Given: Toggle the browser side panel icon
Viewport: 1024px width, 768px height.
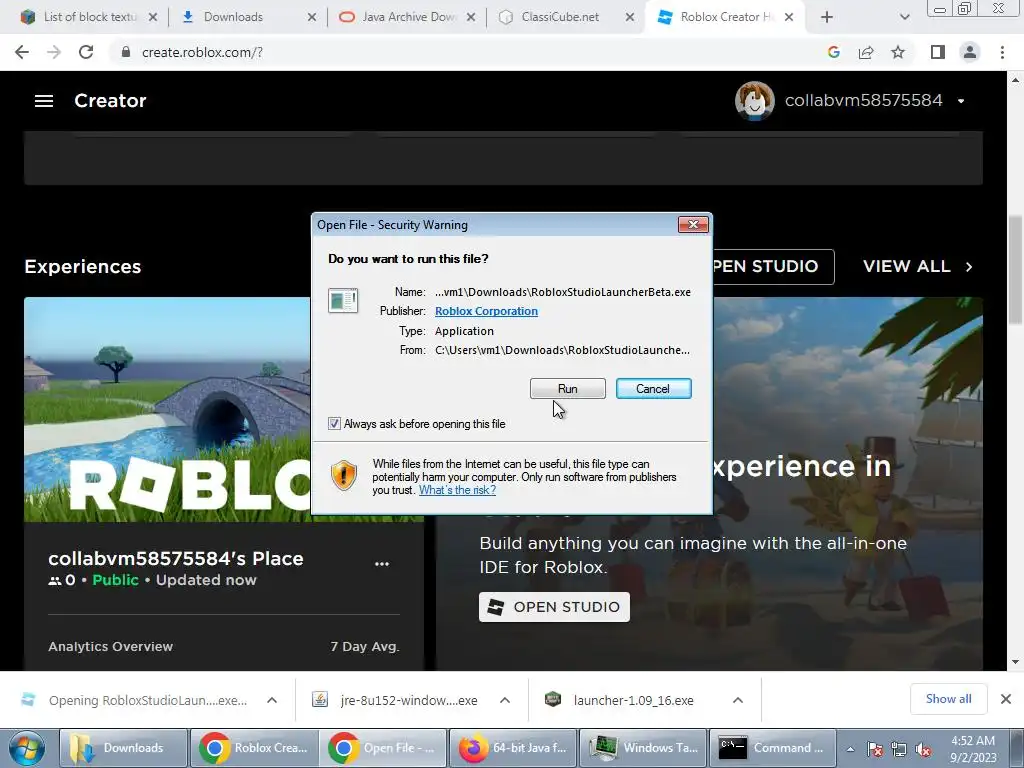Looking at the screenshot, I should pyautogui.click(x=938, y=52).
